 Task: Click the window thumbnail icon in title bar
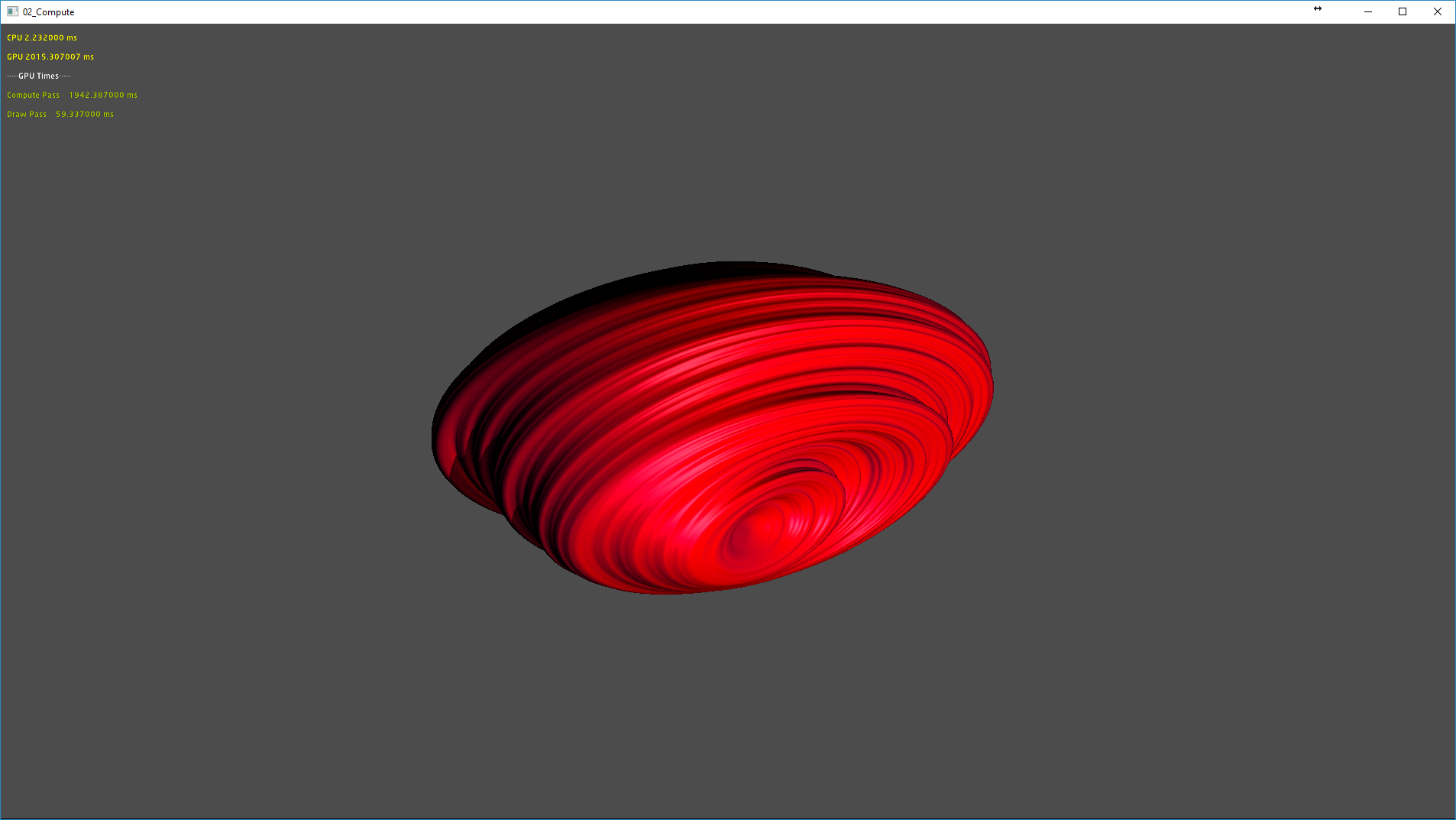click(12, 11)
